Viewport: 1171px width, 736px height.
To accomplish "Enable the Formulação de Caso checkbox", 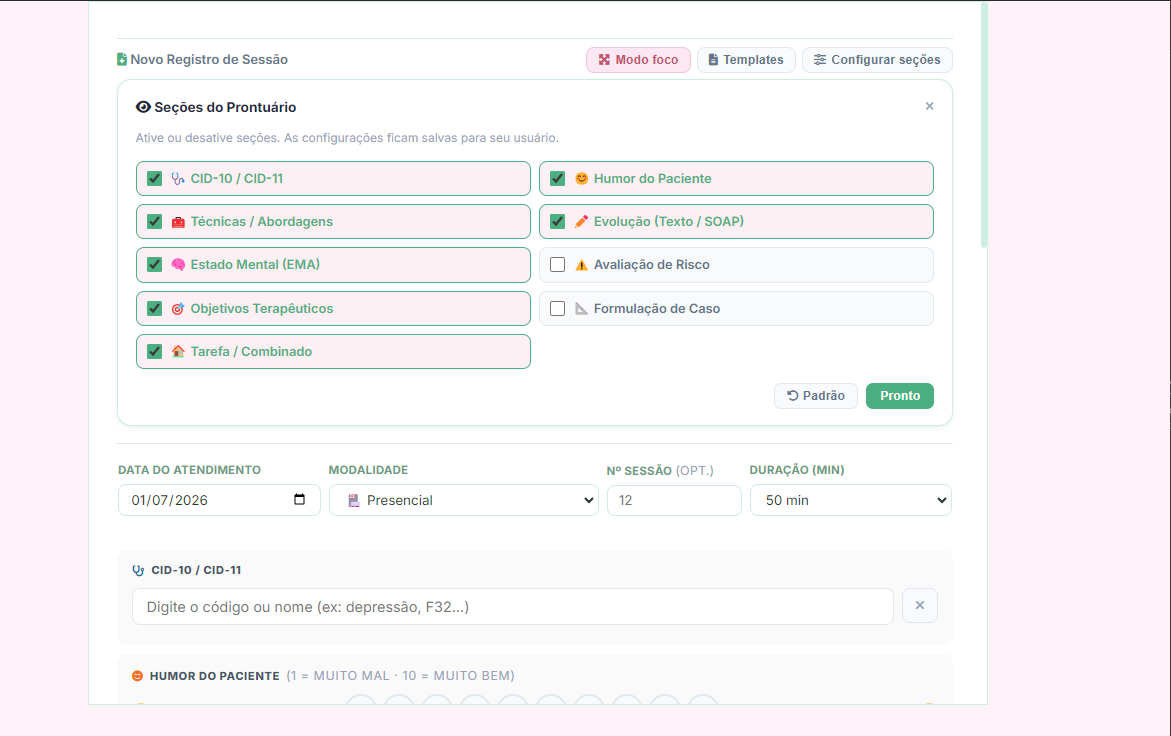I will coord(557,308).
